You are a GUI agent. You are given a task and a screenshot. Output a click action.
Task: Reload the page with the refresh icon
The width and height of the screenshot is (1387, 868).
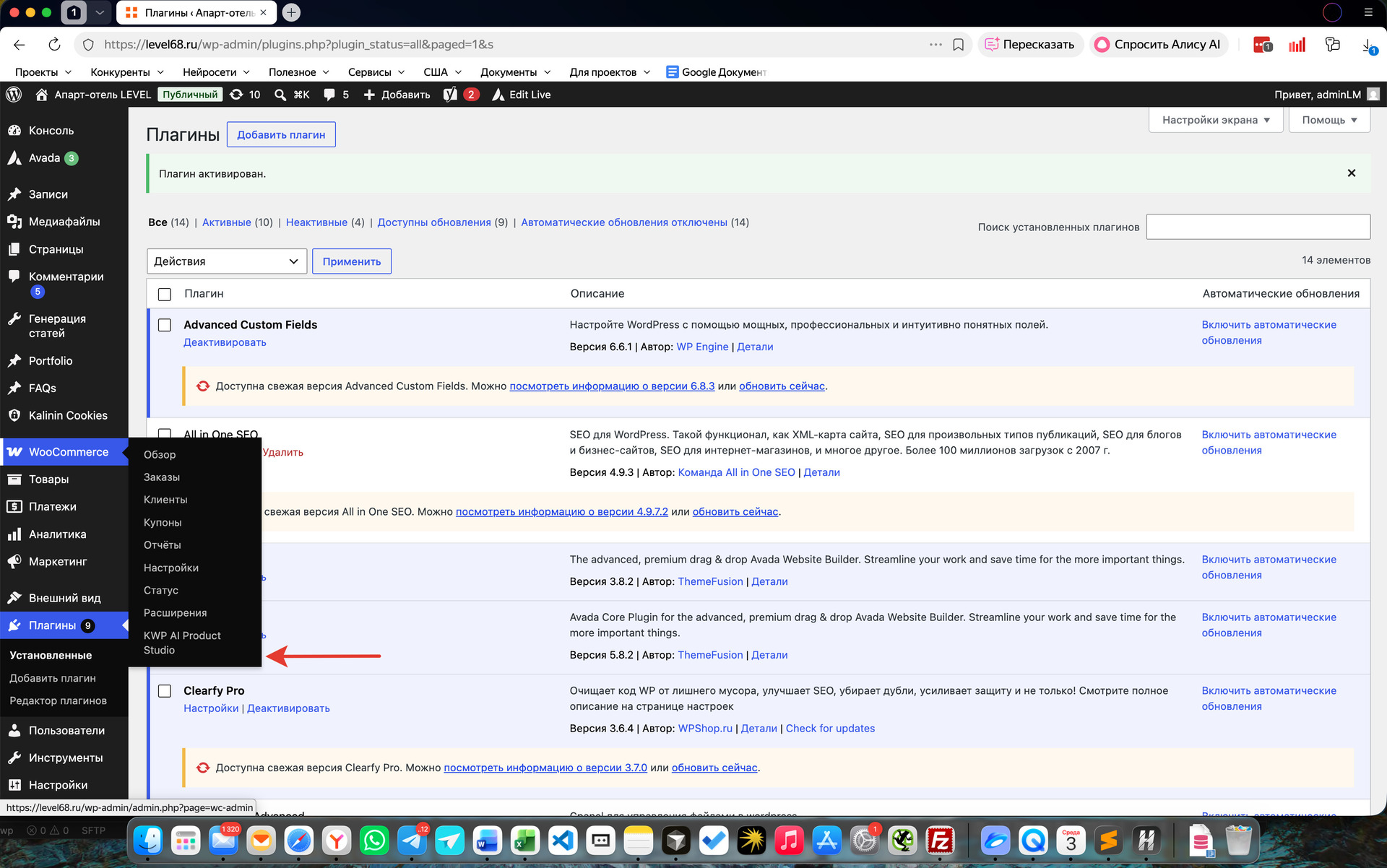54,45
